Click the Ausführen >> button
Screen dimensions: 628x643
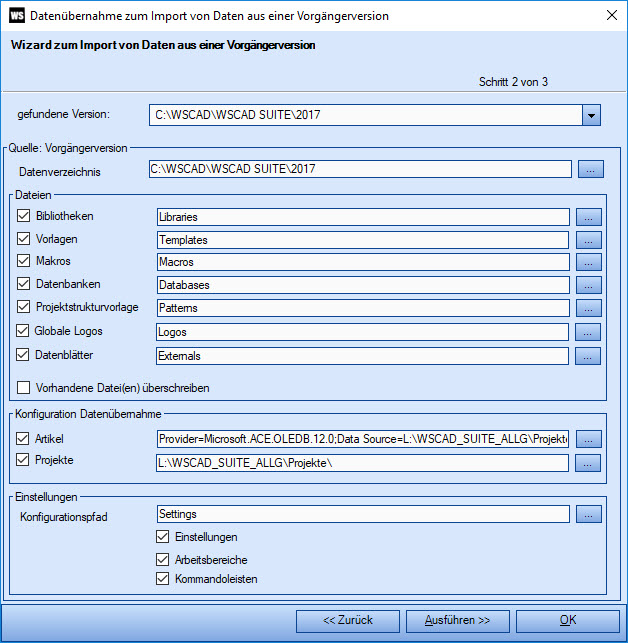(x=458, y=621)
